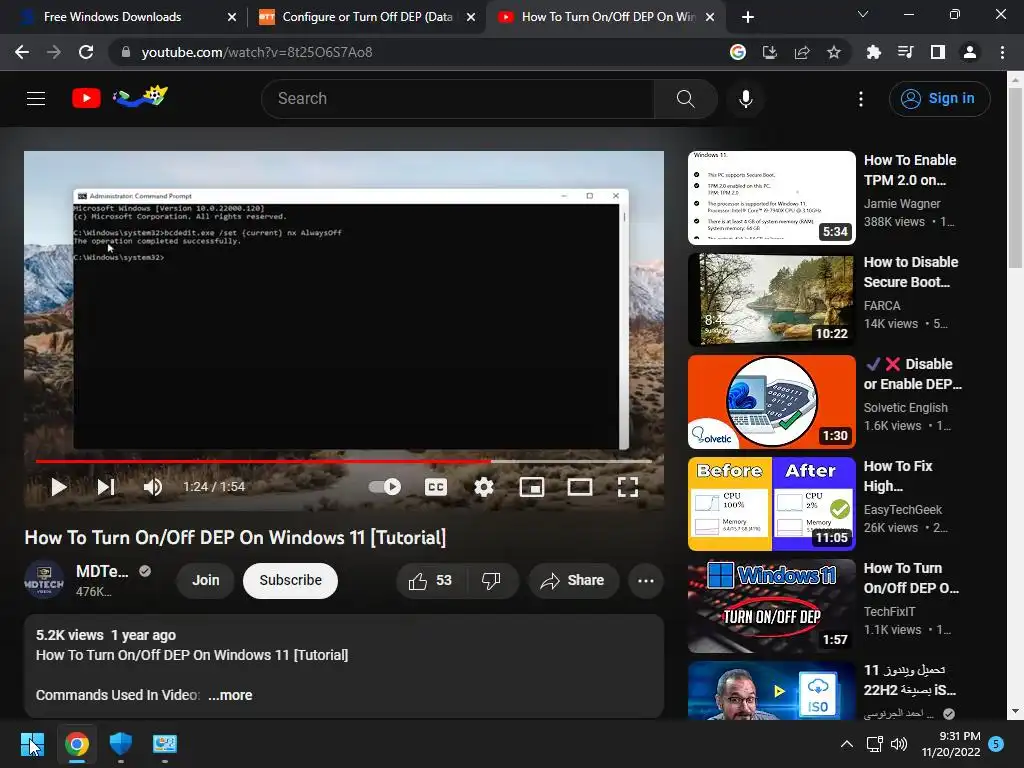
Task: Click the Google icon in address bar
Action: [737, 52]
